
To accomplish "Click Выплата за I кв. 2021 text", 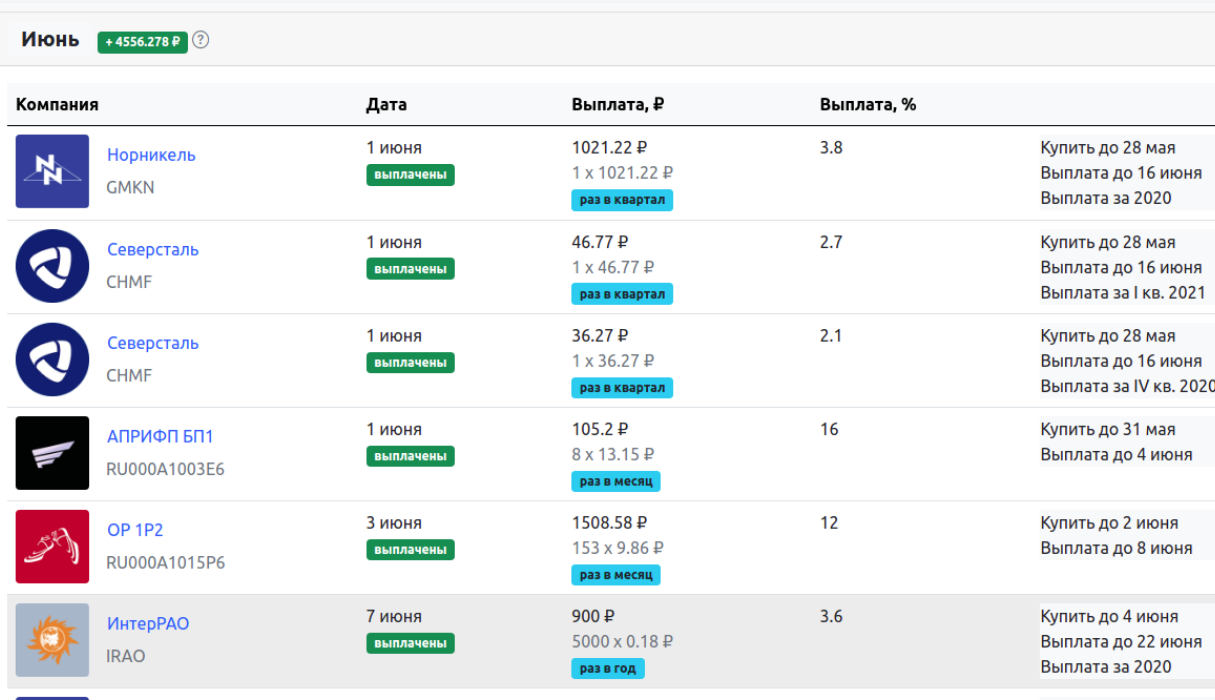I will pyautogui.click(x=1123, y=293).
